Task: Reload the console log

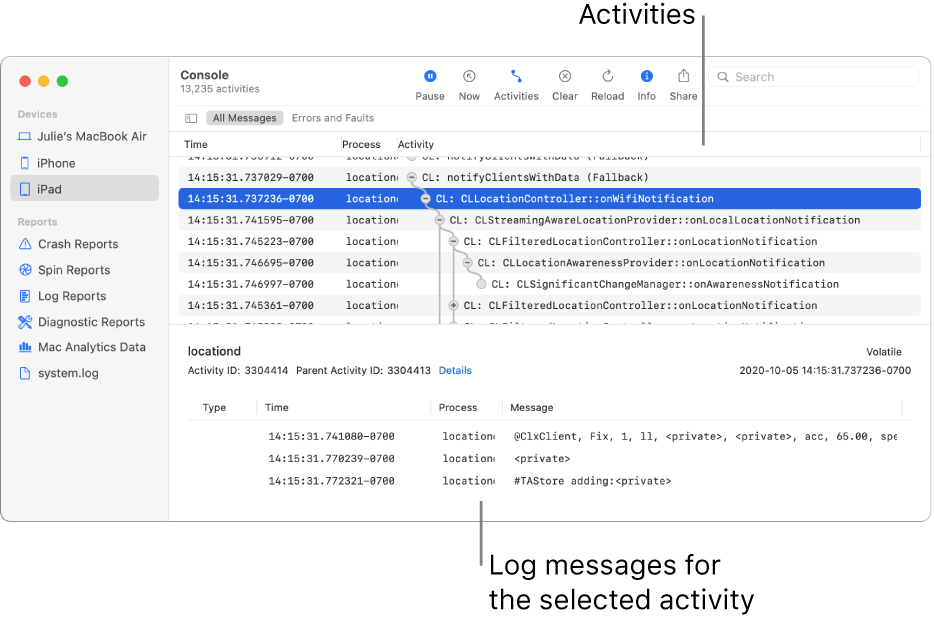Action: click(x=607, y=85)
